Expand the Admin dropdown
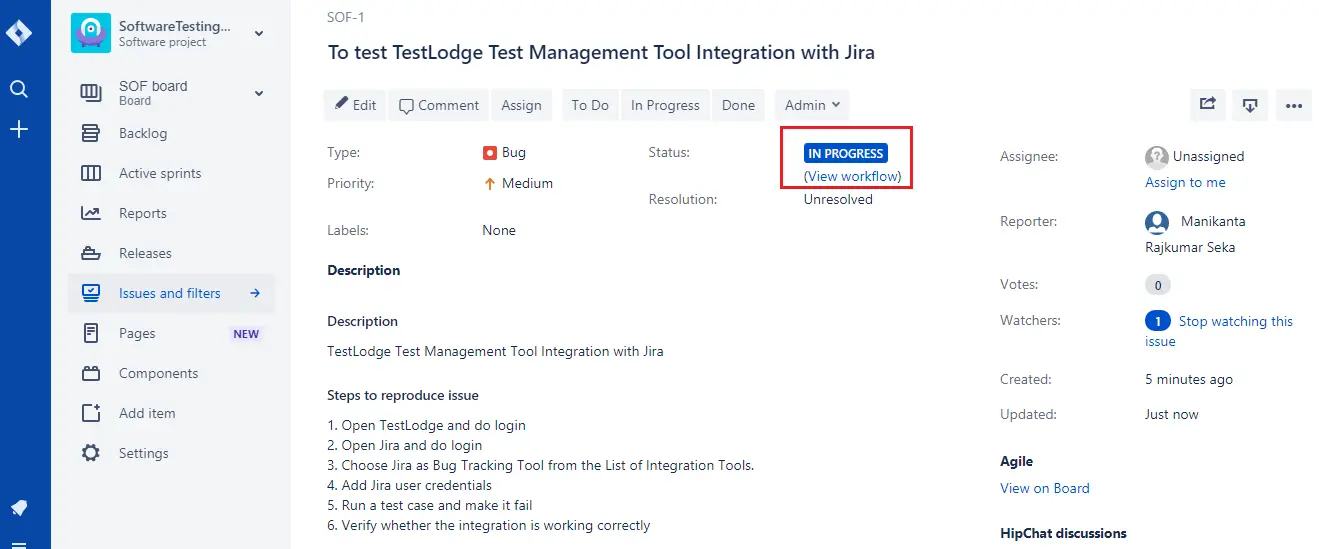 (x=812, y=105)
